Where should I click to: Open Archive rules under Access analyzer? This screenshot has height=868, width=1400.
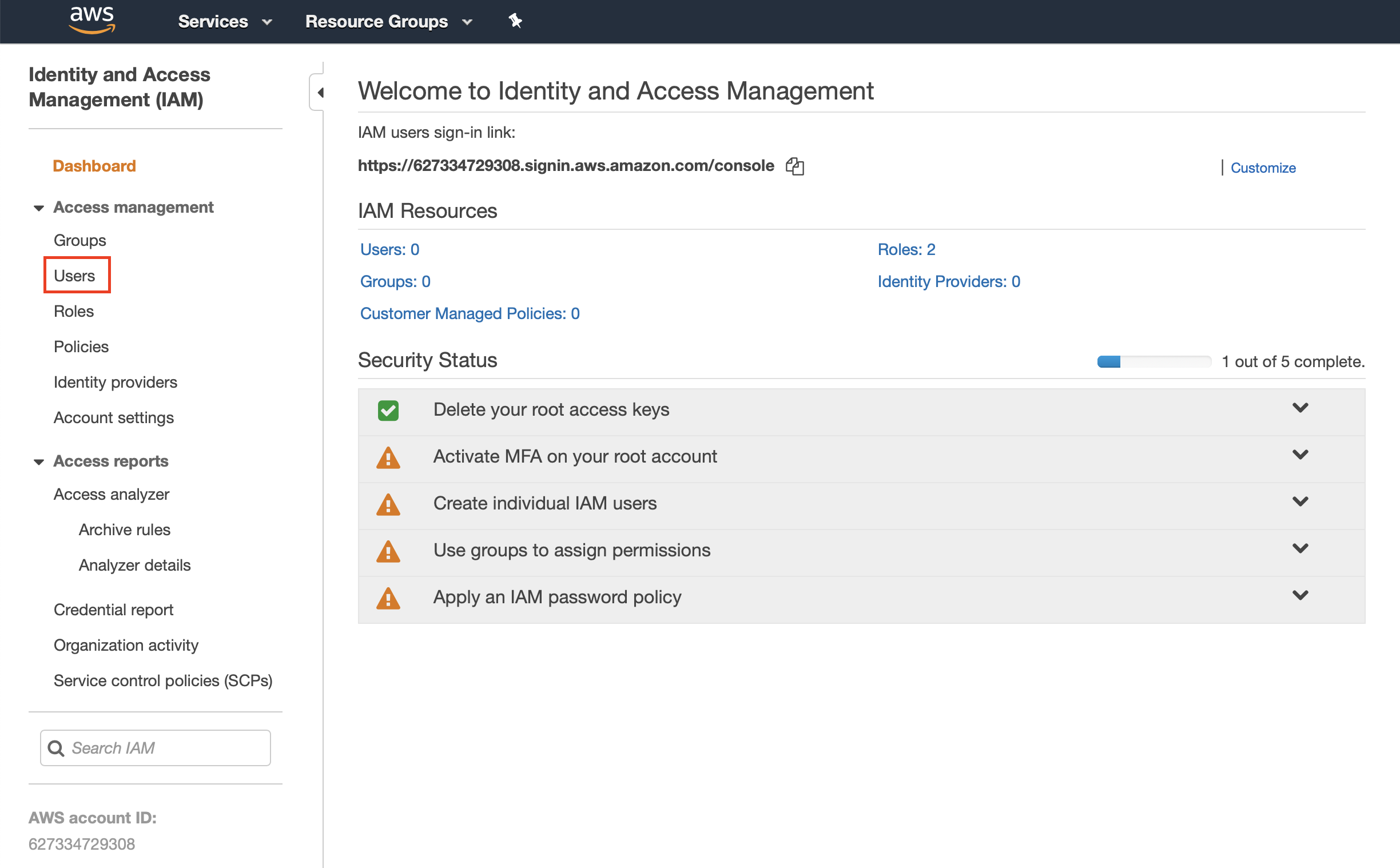coord(125,530)
